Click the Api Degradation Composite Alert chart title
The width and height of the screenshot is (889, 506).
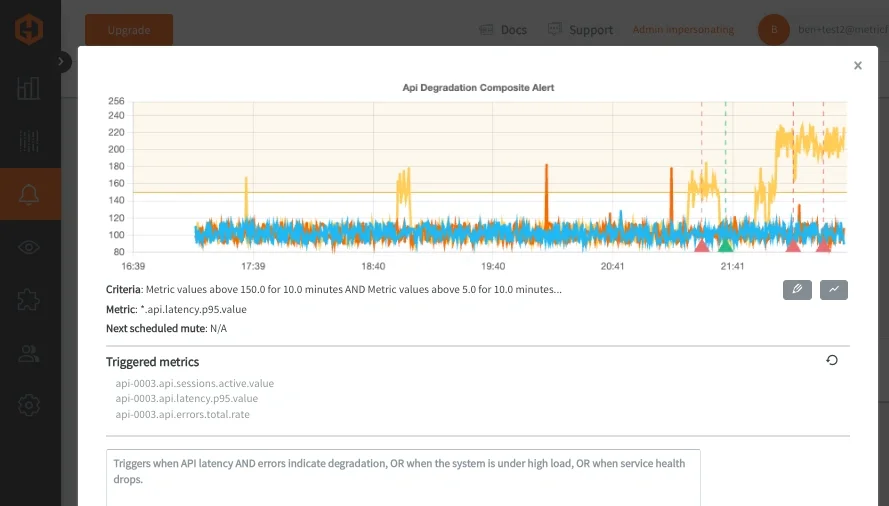[478, 87]
